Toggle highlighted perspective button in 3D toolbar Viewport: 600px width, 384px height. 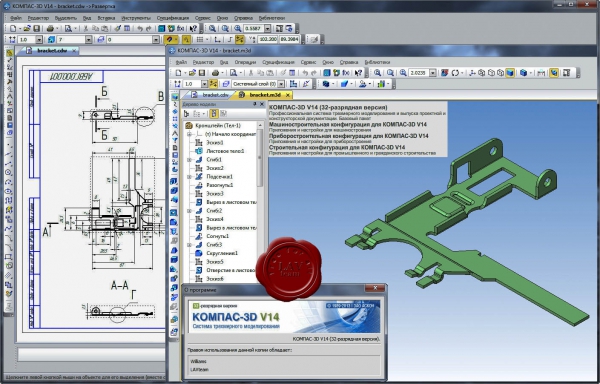click(554, 73)
